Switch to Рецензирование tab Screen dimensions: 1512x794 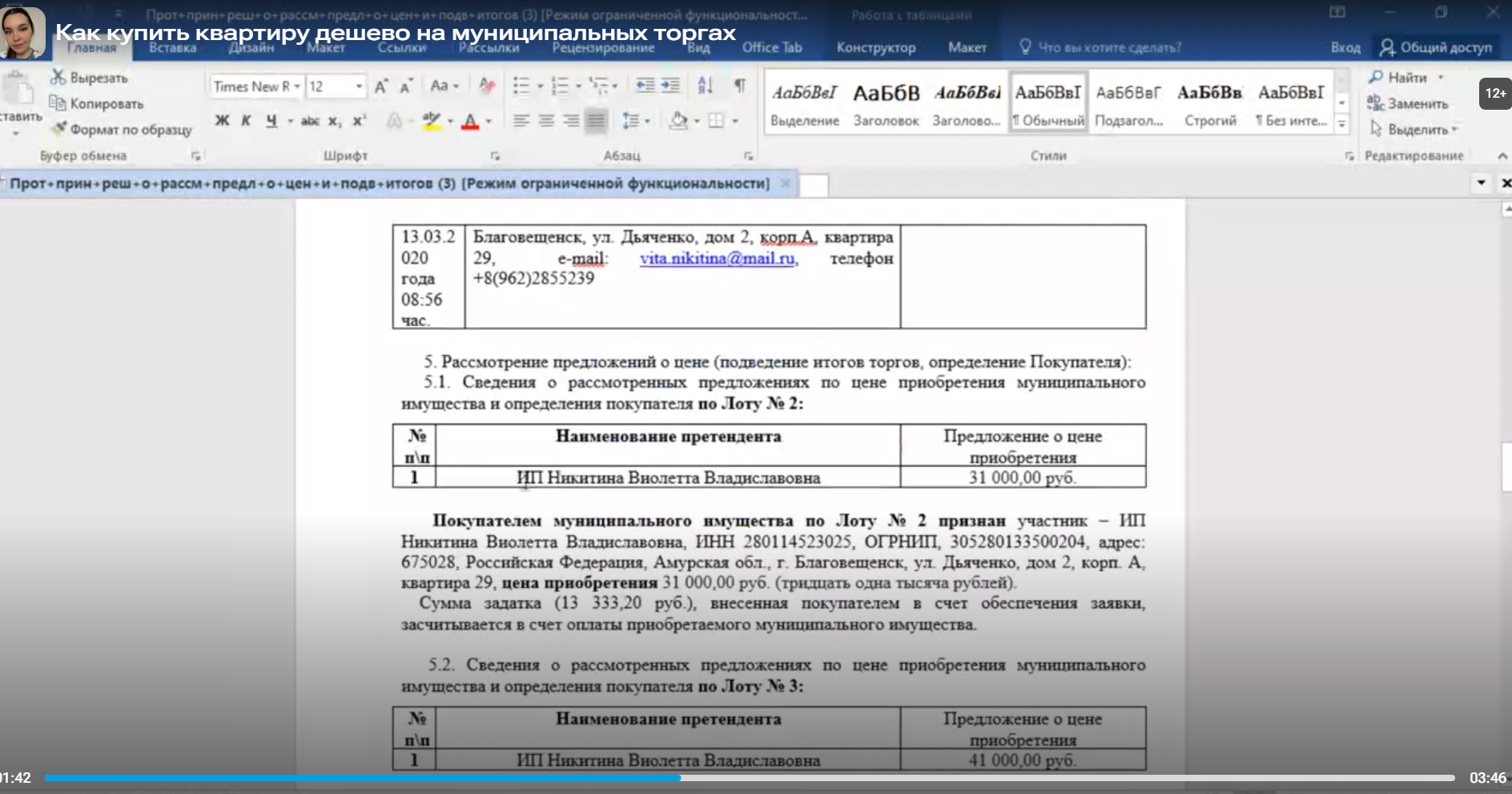603,48
